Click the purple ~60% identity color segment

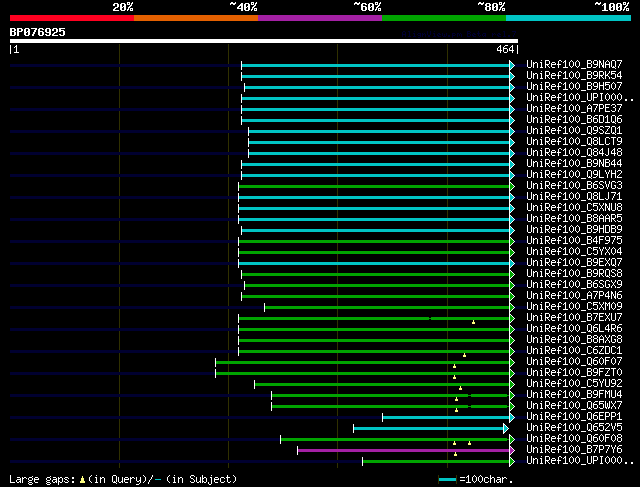pyautogui.click(x=320, y=18)
